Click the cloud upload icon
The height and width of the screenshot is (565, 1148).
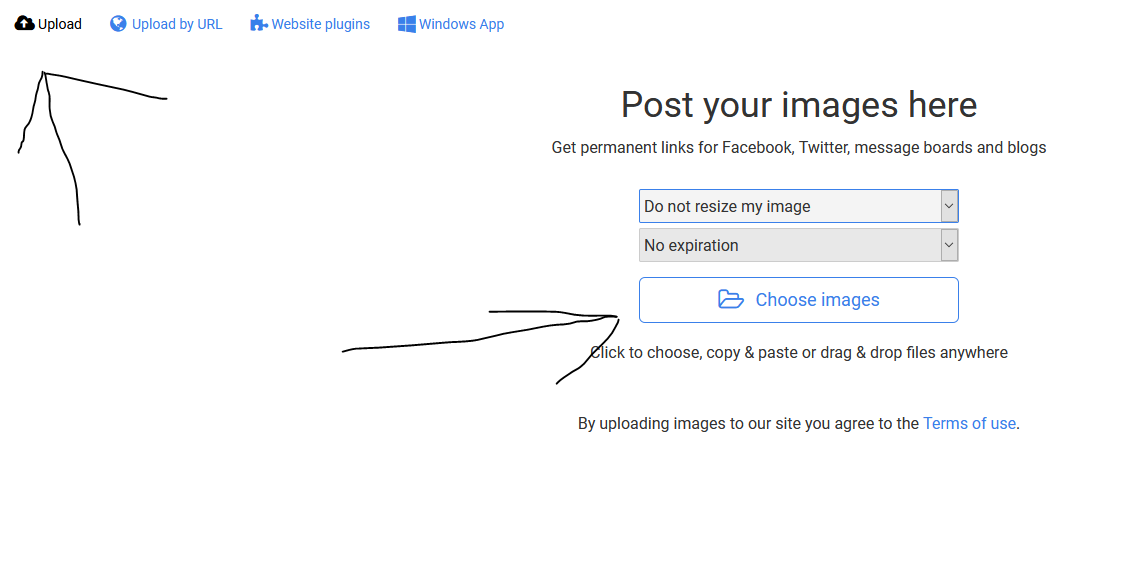point(25,23)
